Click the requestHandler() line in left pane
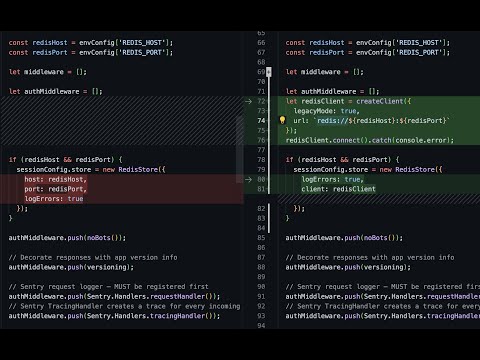480x360 pixels. [x=114, y=296]
